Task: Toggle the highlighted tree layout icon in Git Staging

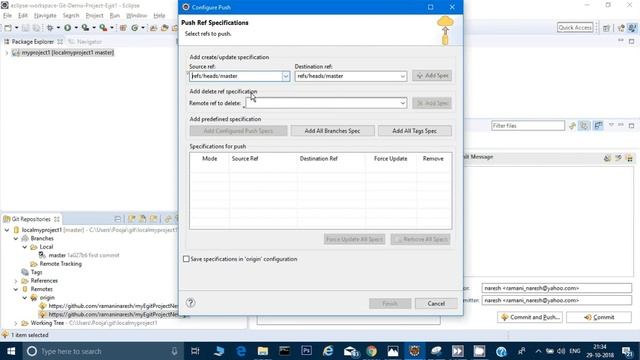Action: (x=598, y=126)
